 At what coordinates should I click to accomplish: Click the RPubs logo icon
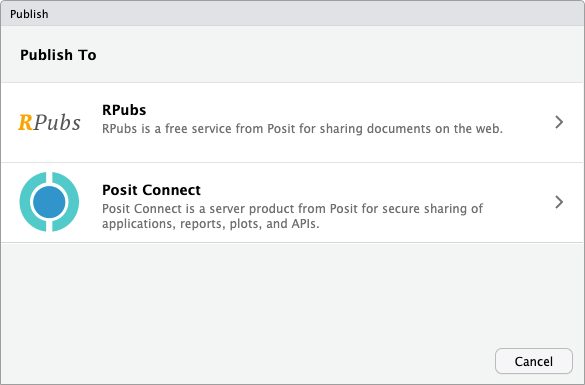pyautogui.click(x=49, y=122)
